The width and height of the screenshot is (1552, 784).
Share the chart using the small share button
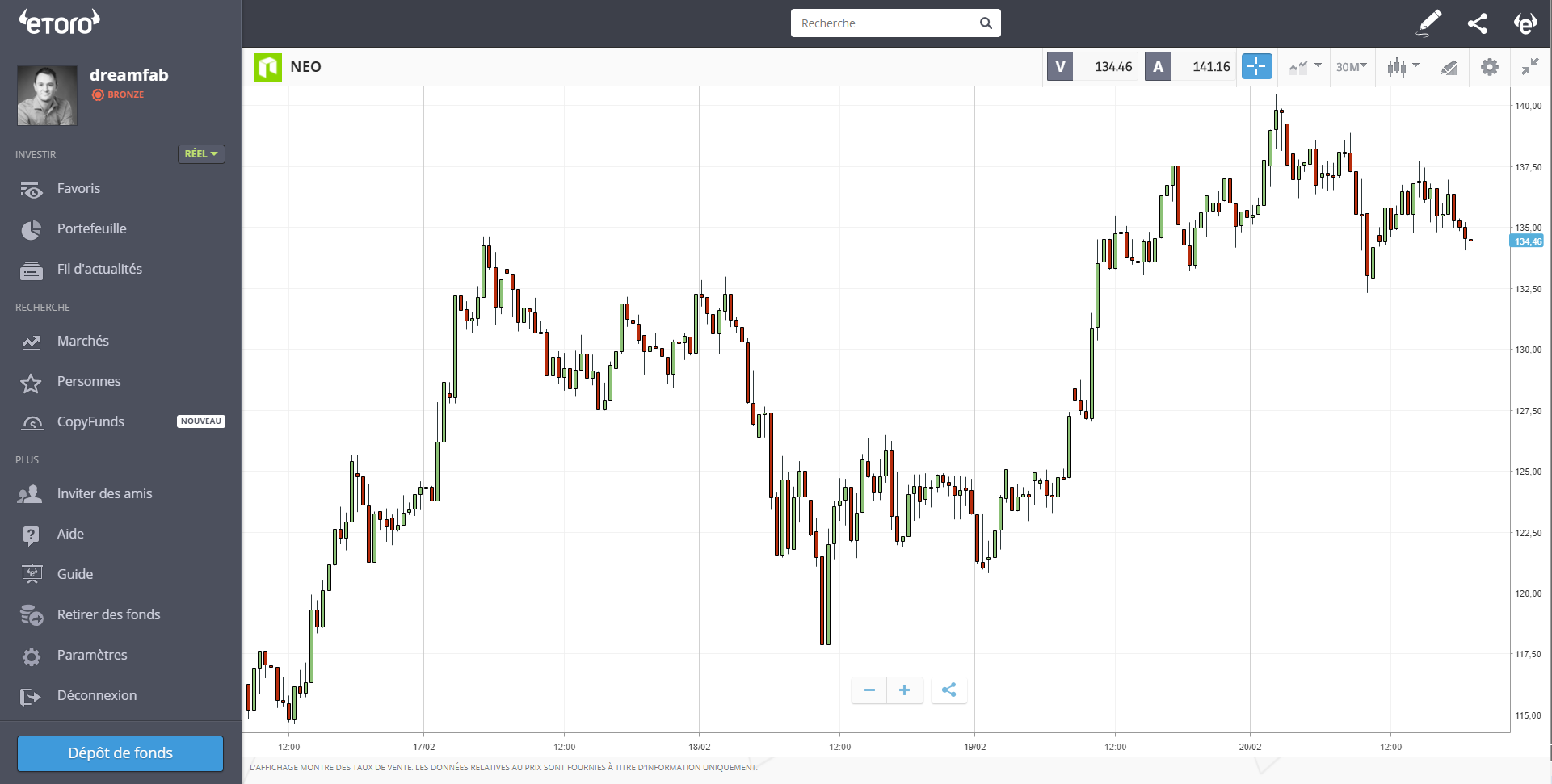click(x=948, y=690)
